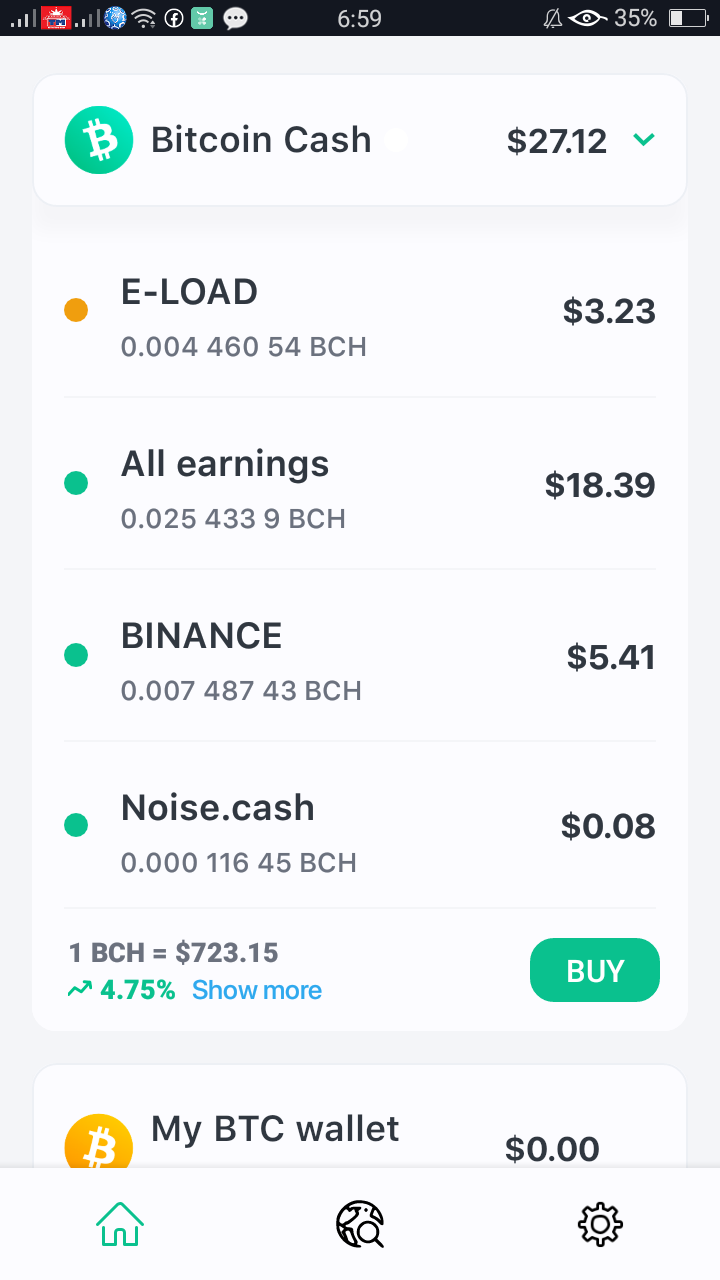
Task: Open the All earnings wallet
Action: 360,484
